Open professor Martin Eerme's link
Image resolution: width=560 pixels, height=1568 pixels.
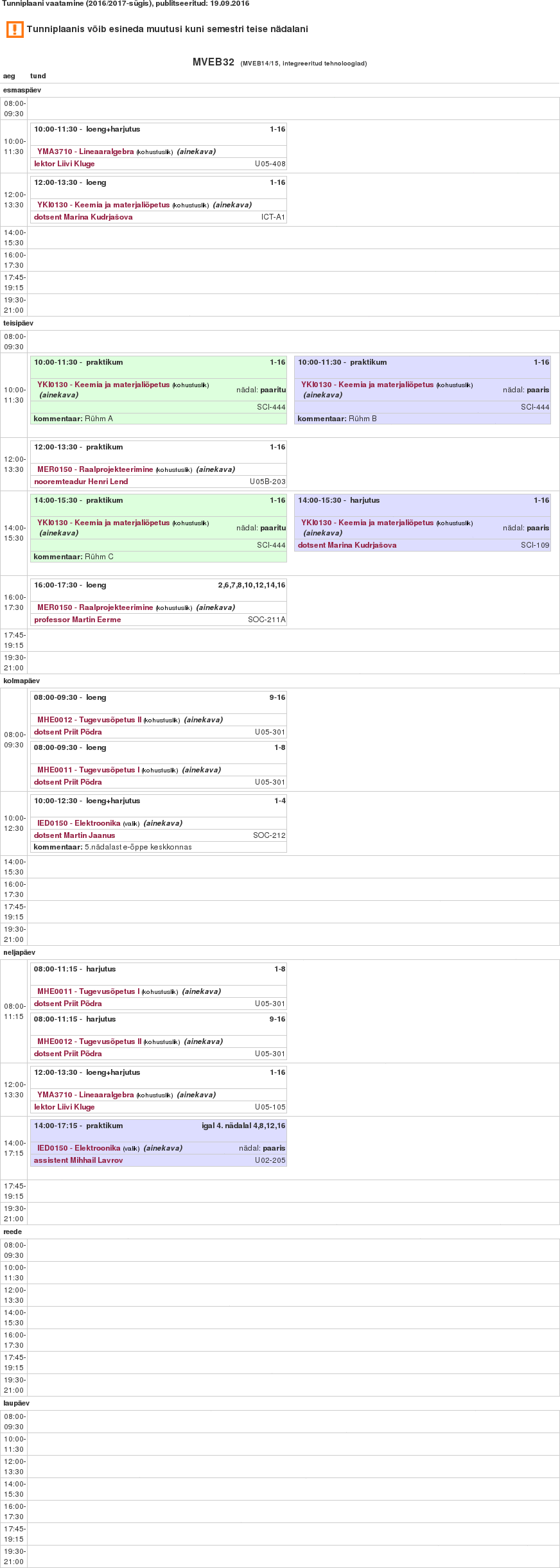[x=77, y=620]
